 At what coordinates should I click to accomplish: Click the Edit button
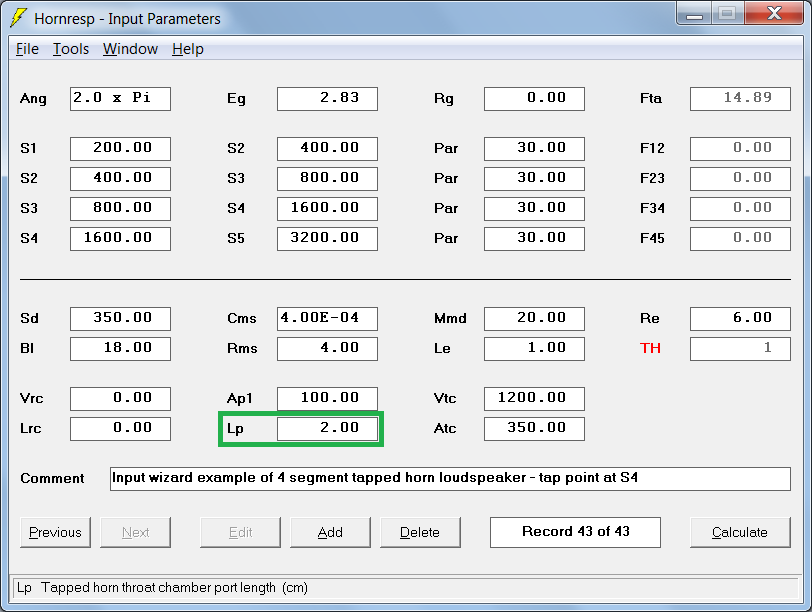pos(240,532)
